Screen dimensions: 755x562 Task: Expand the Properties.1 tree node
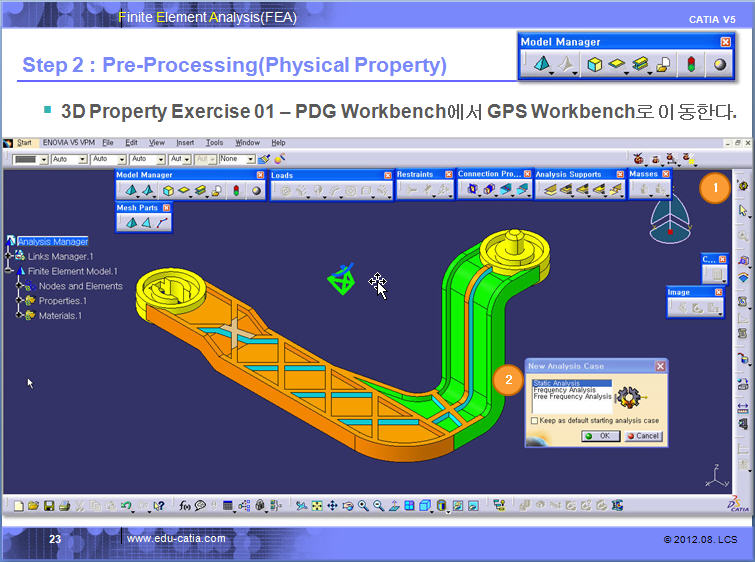point(19,301)
